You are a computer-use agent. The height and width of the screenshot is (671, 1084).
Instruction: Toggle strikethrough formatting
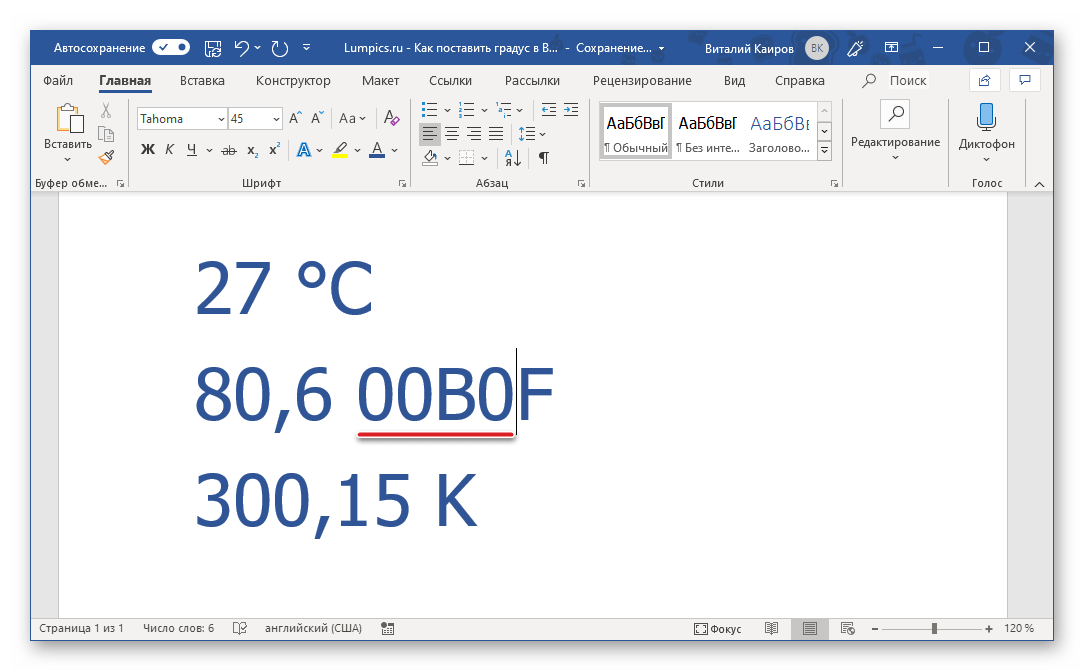(x=229, y=150)
